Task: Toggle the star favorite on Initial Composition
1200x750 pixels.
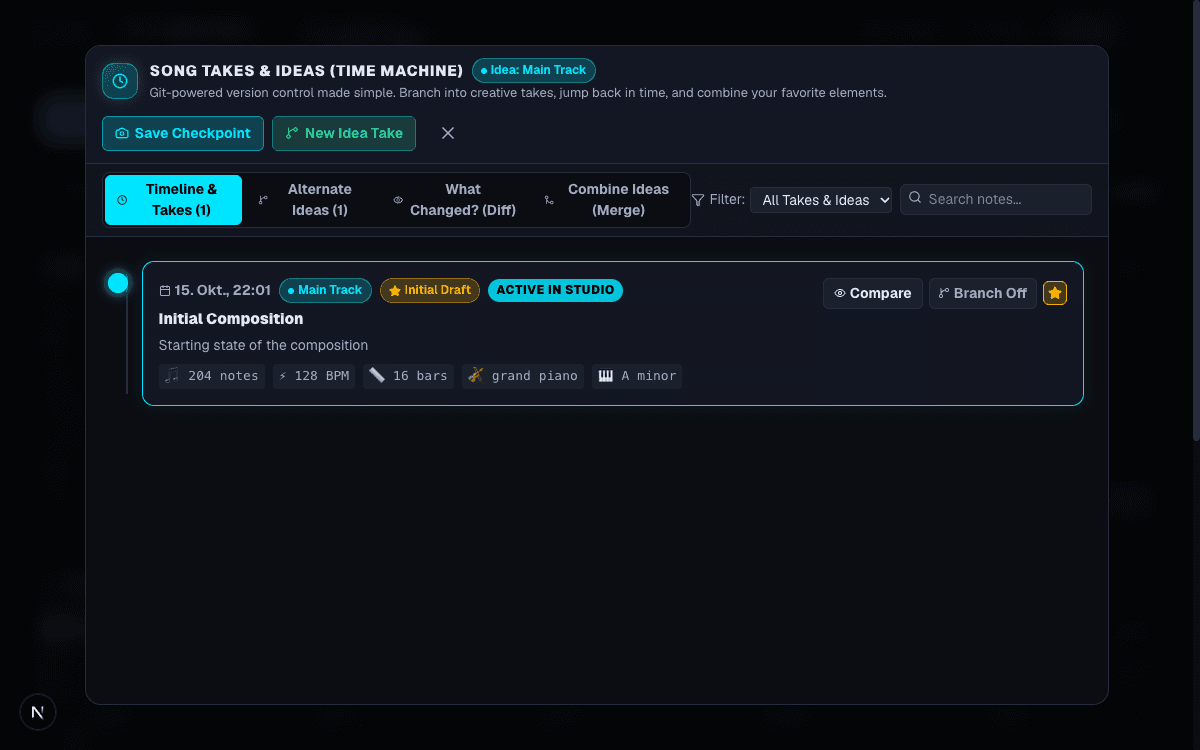Action: point(1055,293)
